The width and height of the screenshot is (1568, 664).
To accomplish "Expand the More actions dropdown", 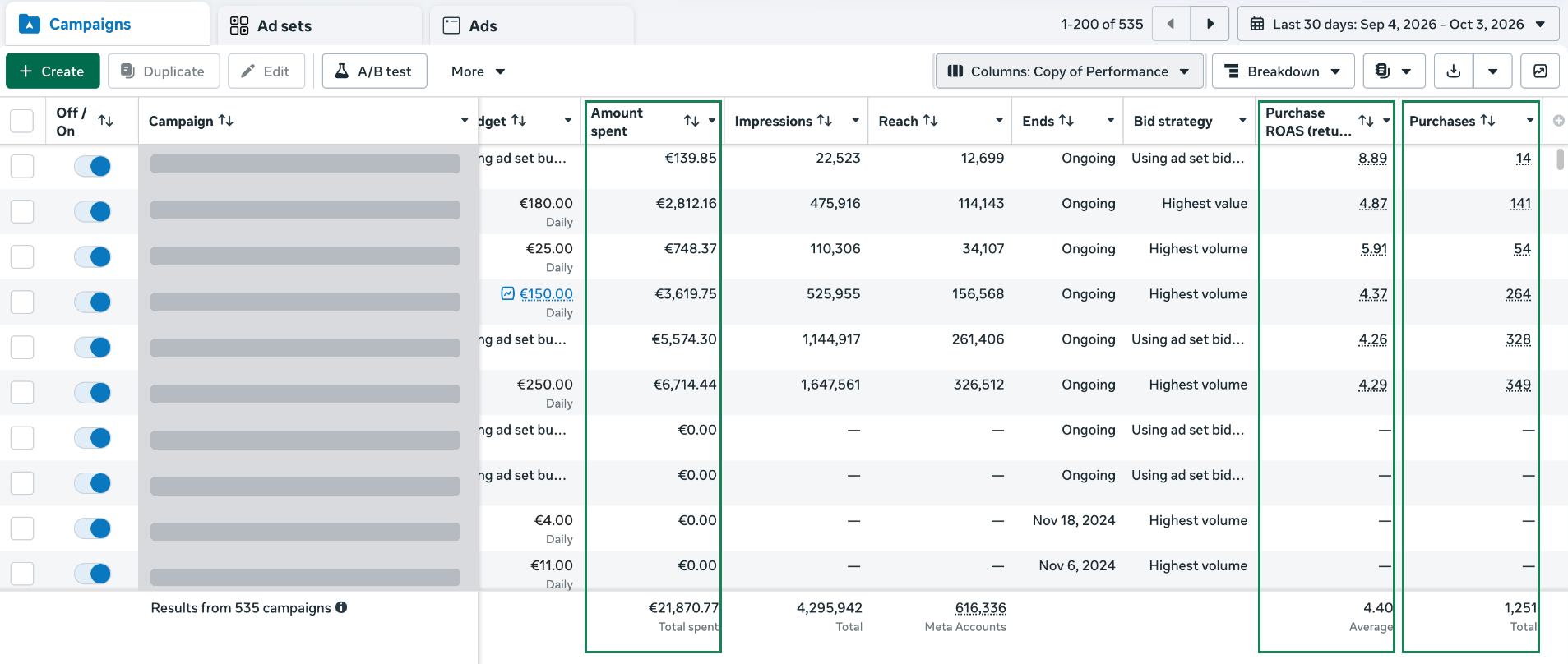I will [478, 71].
